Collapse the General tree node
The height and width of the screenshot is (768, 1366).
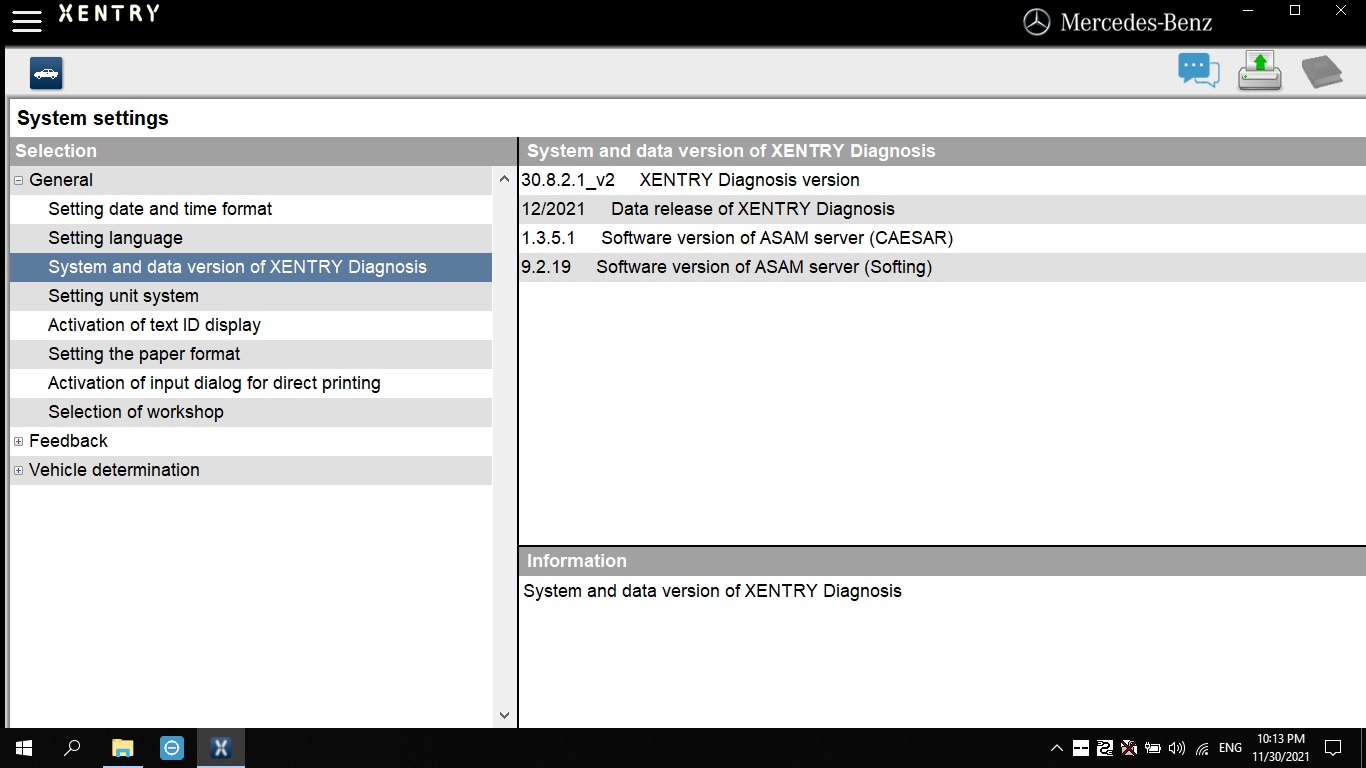coord(19,181)
